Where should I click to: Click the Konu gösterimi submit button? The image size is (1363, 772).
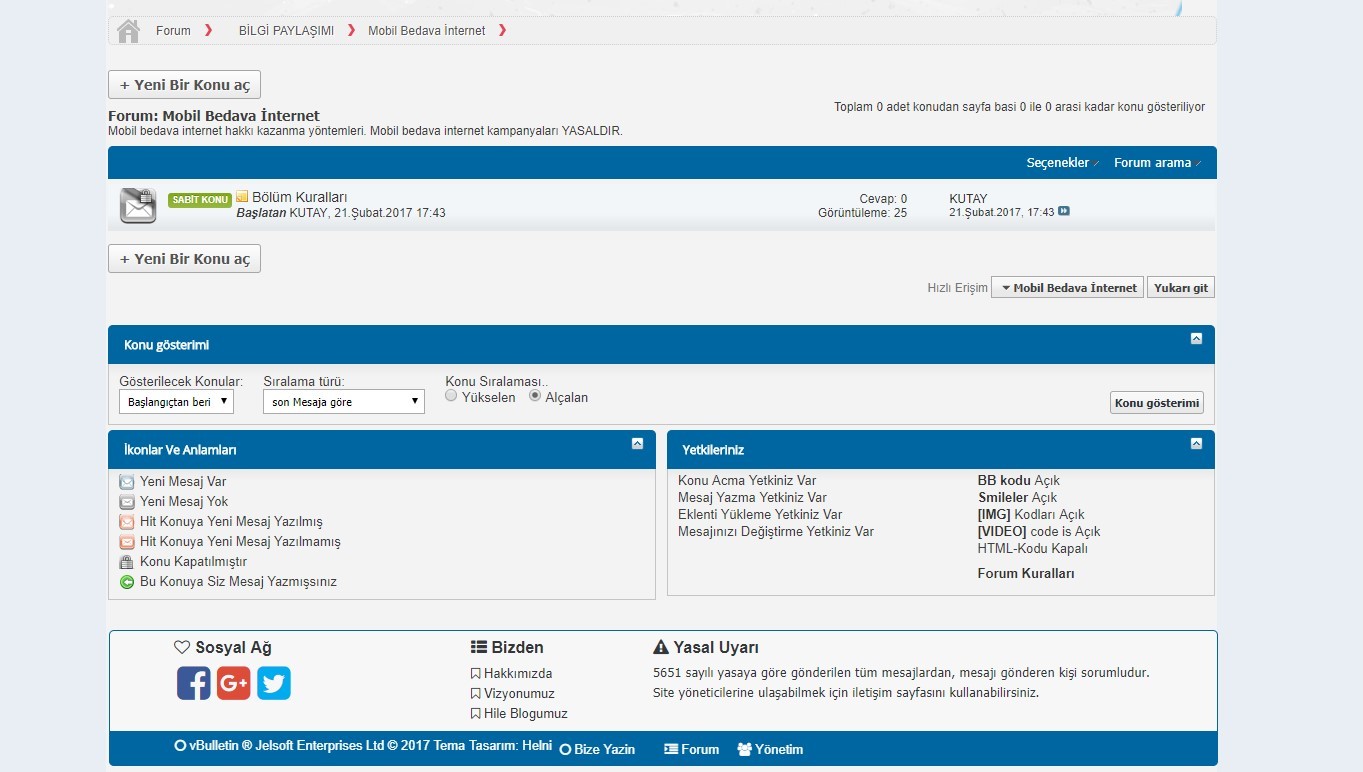1157,403
